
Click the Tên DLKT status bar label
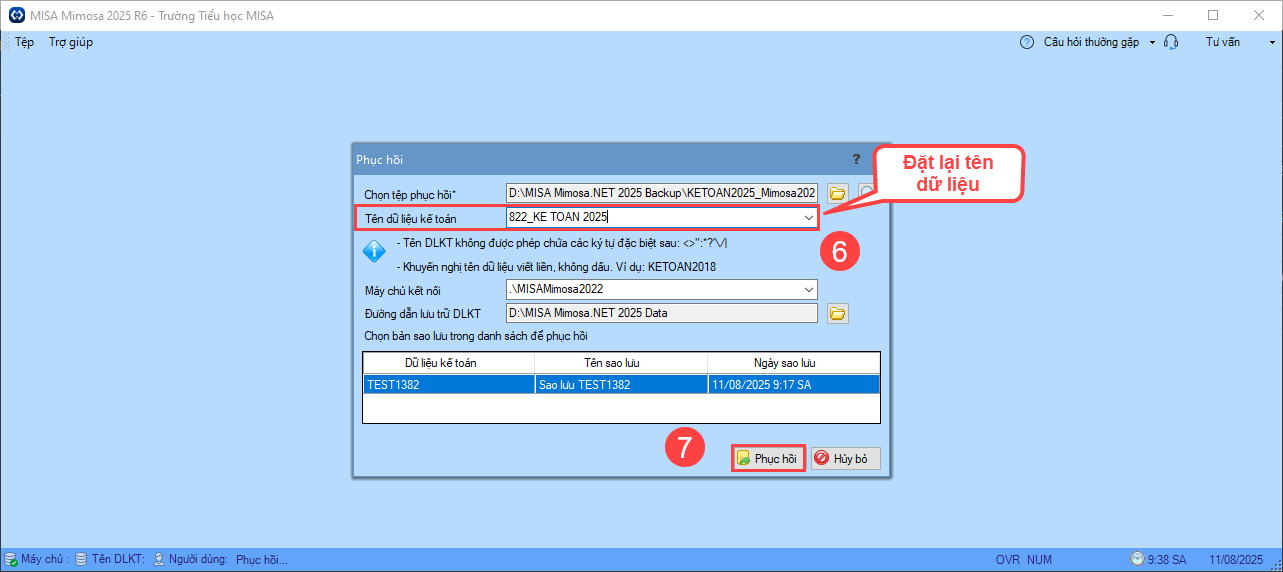118,559
